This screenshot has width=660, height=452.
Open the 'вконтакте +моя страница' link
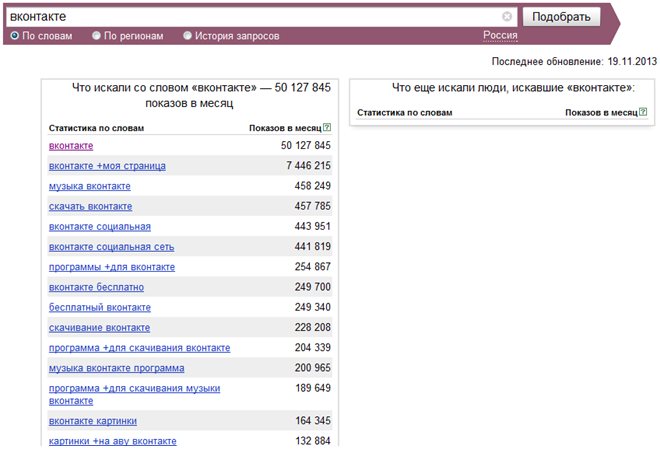(107, 166)
